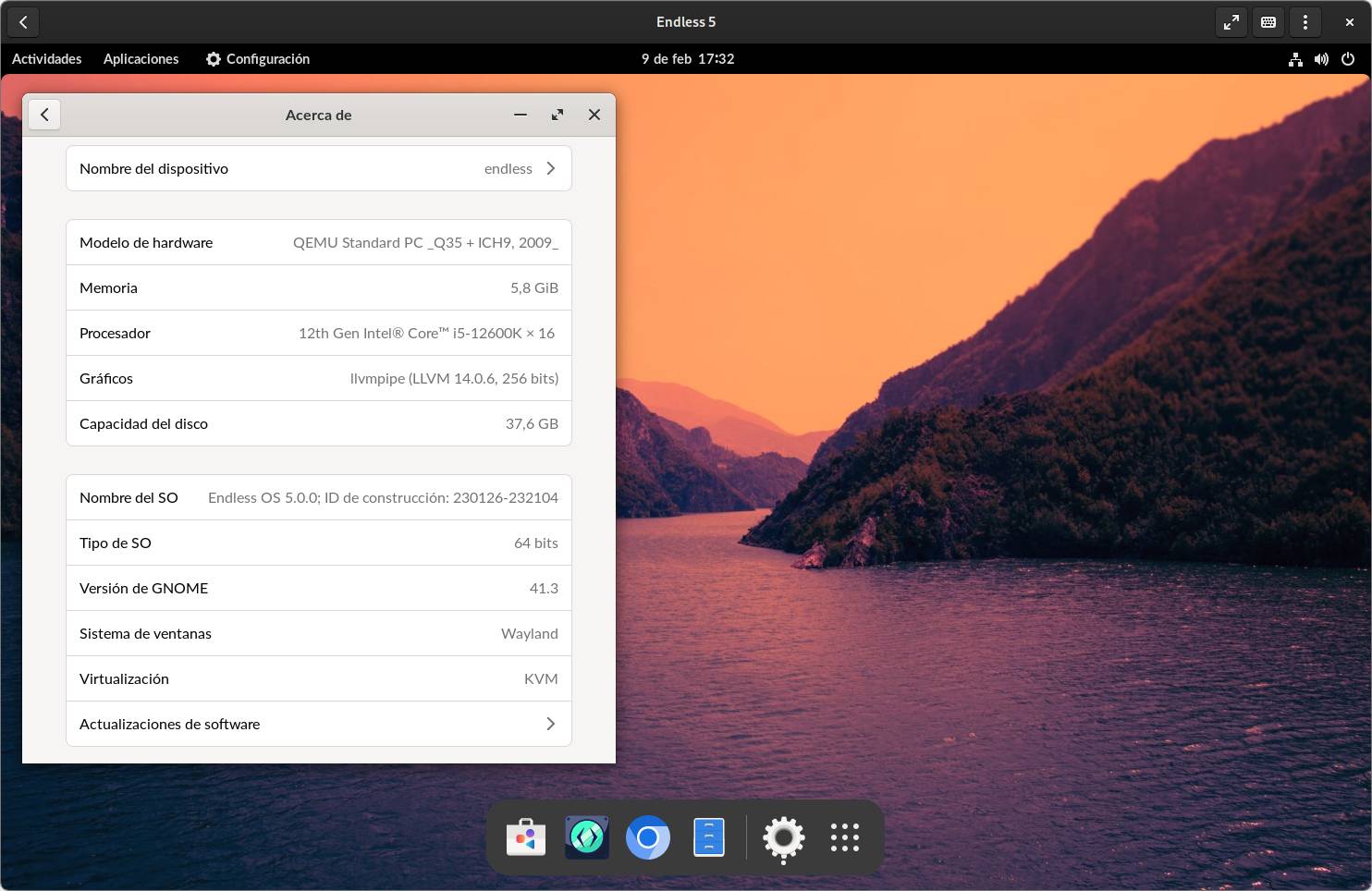Image resolution: width=1372 pixels, height=891 pixels.
Task: Select the Virtualización row label
Action: tap(124, 678)
